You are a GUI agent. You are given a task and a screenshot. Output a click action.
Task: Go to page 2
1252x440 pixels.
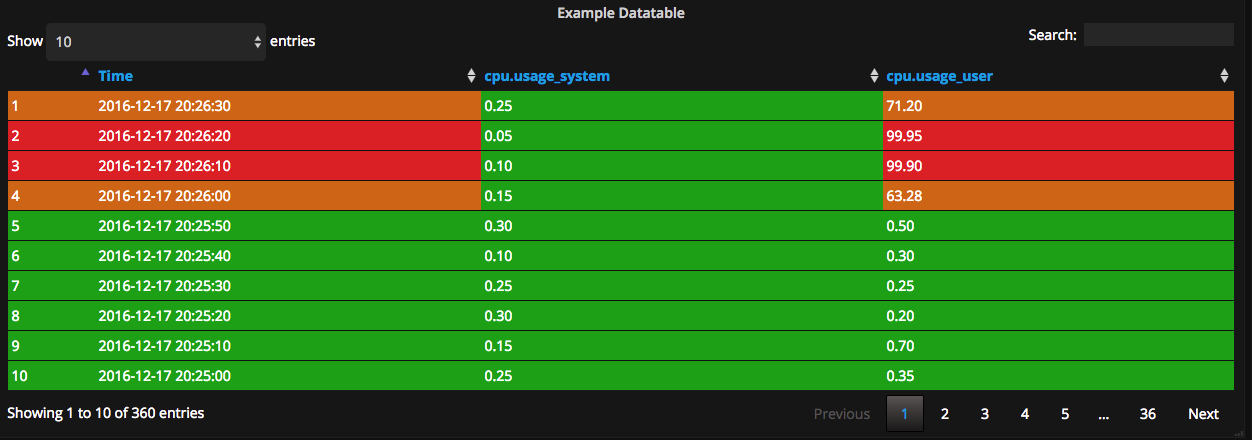(x=945, y=414)
